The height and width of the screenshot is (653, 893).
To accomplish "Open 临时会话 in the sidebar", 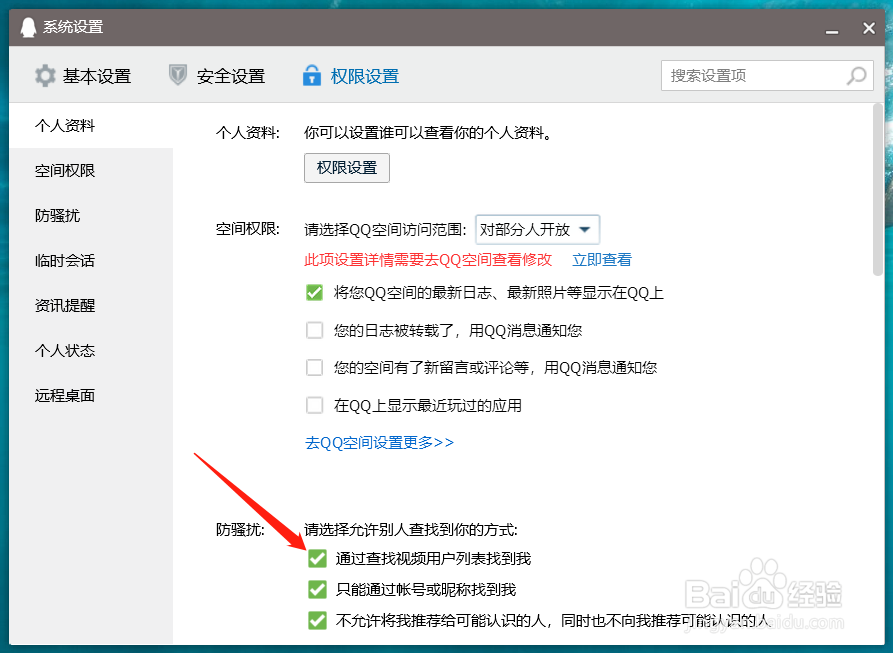I will click(91, 260).
